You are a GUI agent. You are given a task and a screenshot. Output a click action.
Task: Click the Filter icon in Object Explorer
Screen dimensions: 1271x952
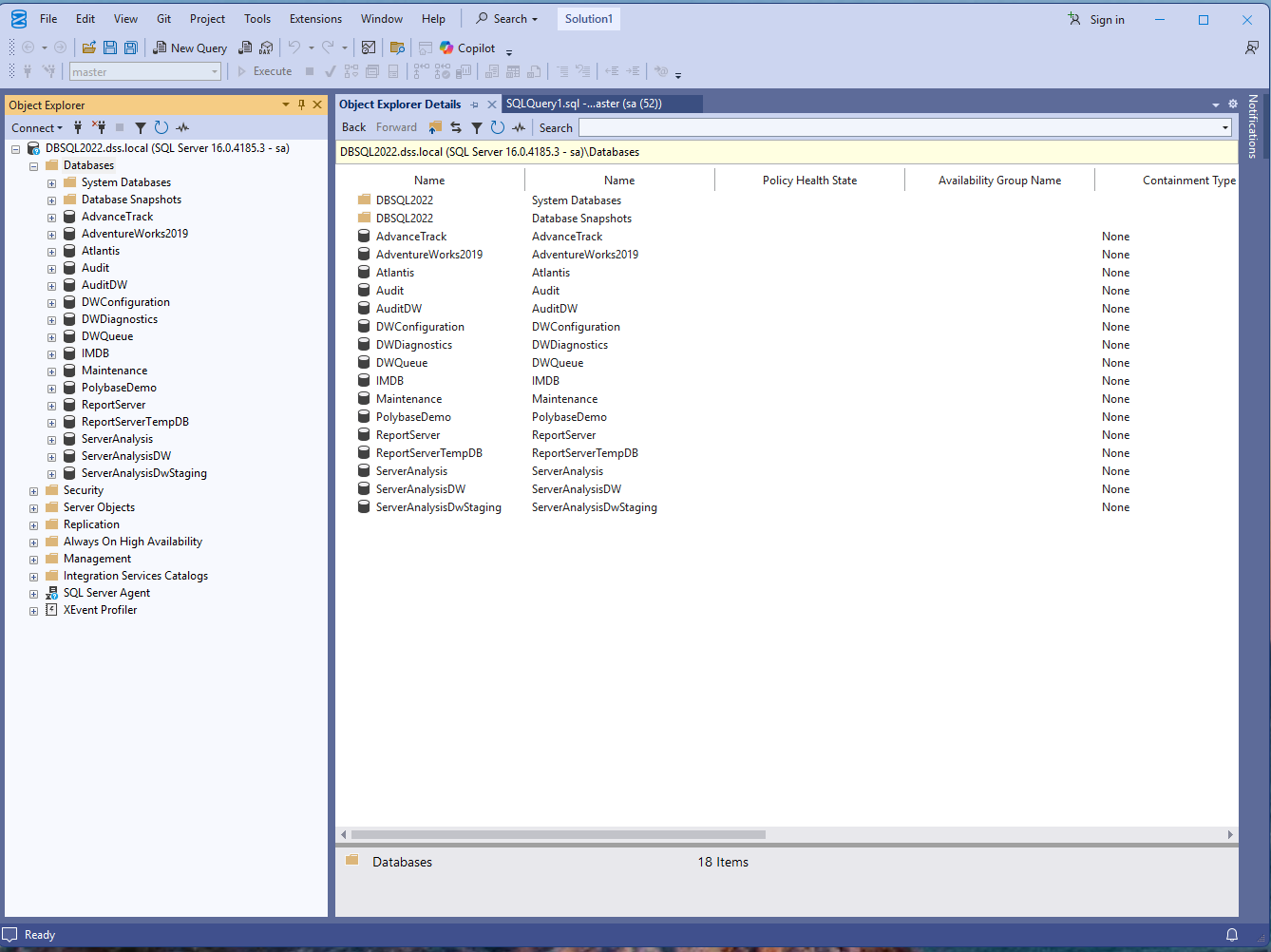coord(140,126)
